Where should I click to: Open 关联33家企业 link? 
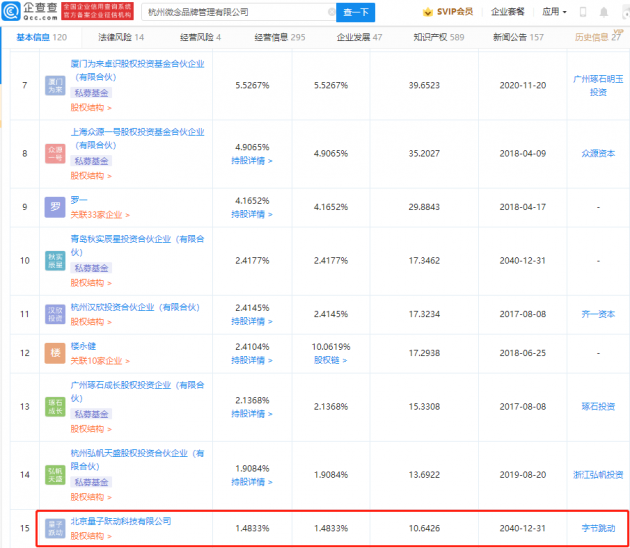coord(100,215)
